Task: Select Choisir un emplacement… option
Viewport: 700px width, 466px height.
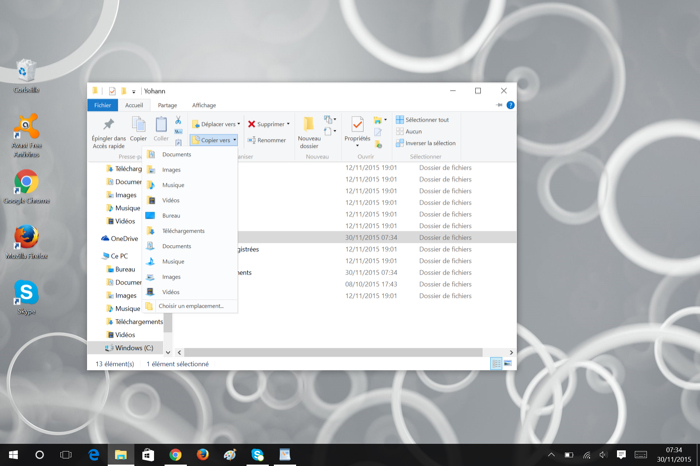Action: [190, 306]
